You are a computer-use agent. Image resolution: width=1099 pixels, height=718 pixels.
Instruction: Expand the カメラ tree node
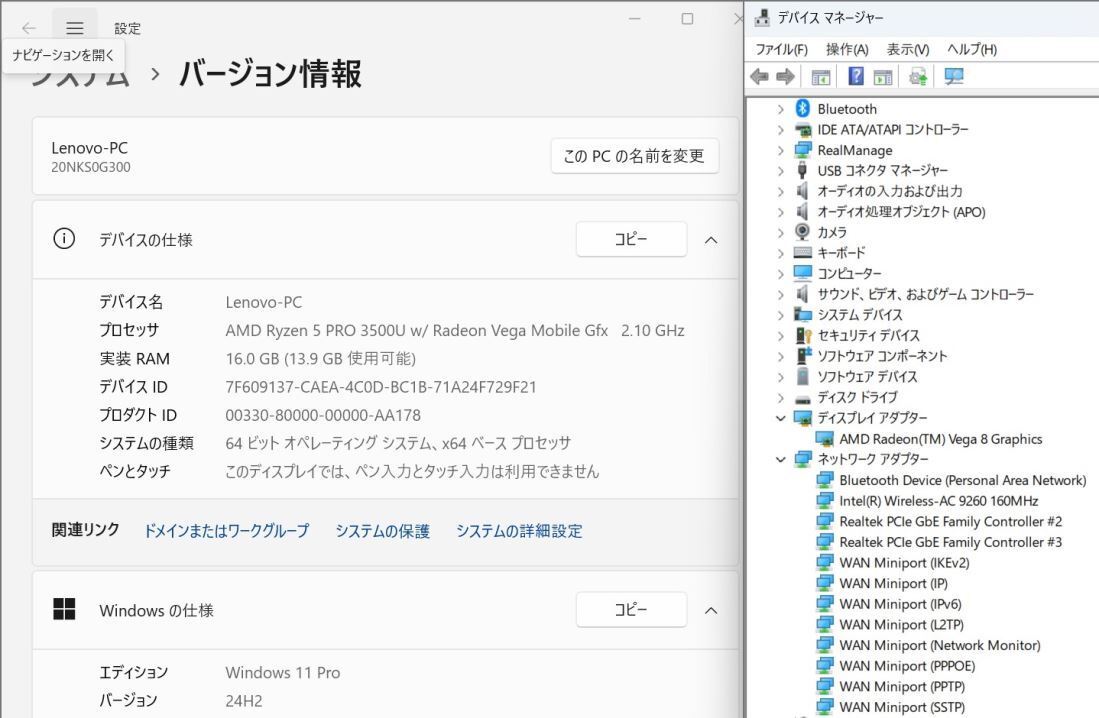click(x=780, y=233)
